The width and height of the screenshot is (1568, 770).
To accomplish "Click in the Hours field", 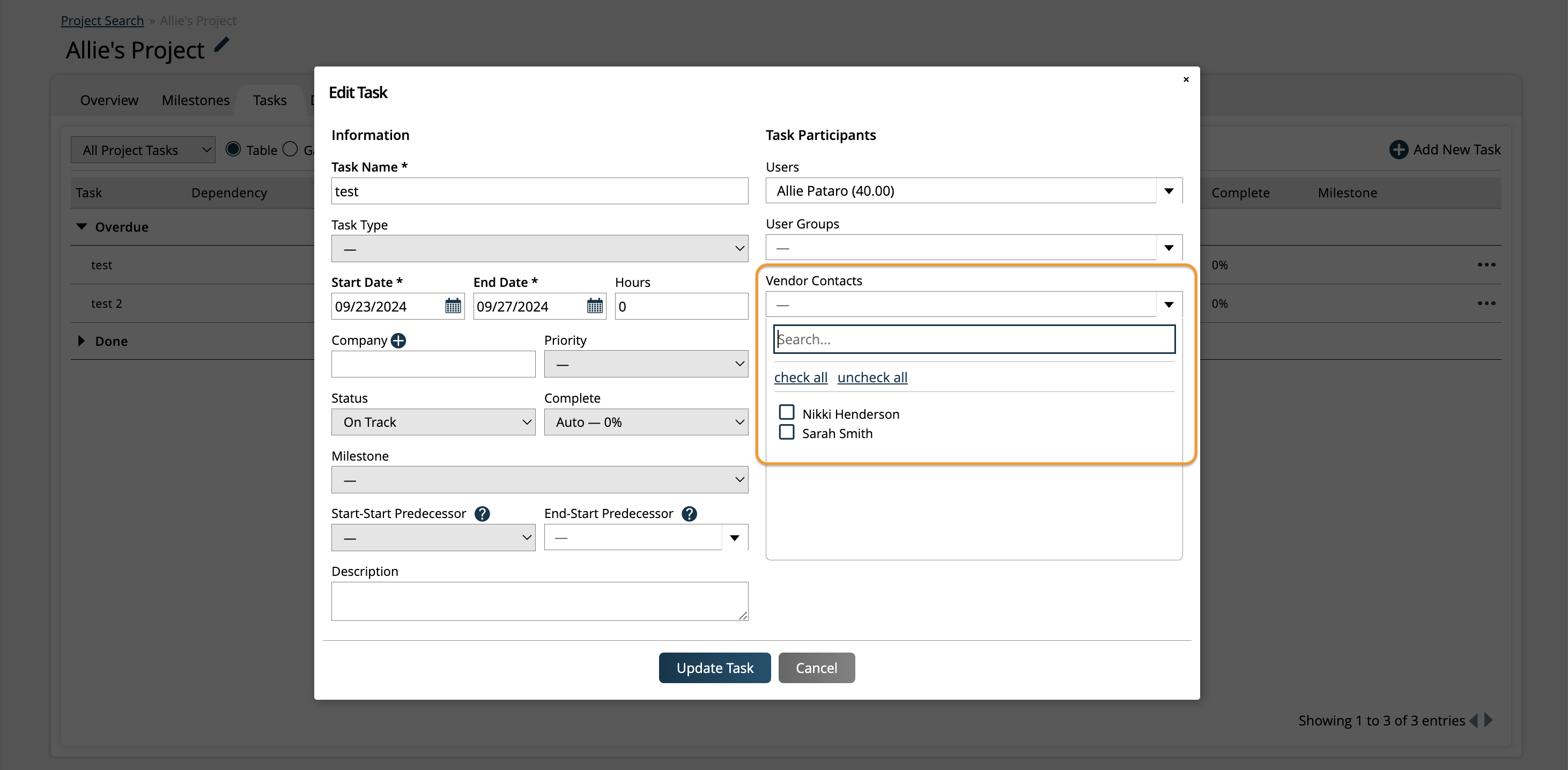I will pyautogui.click(x=681, y=306).
